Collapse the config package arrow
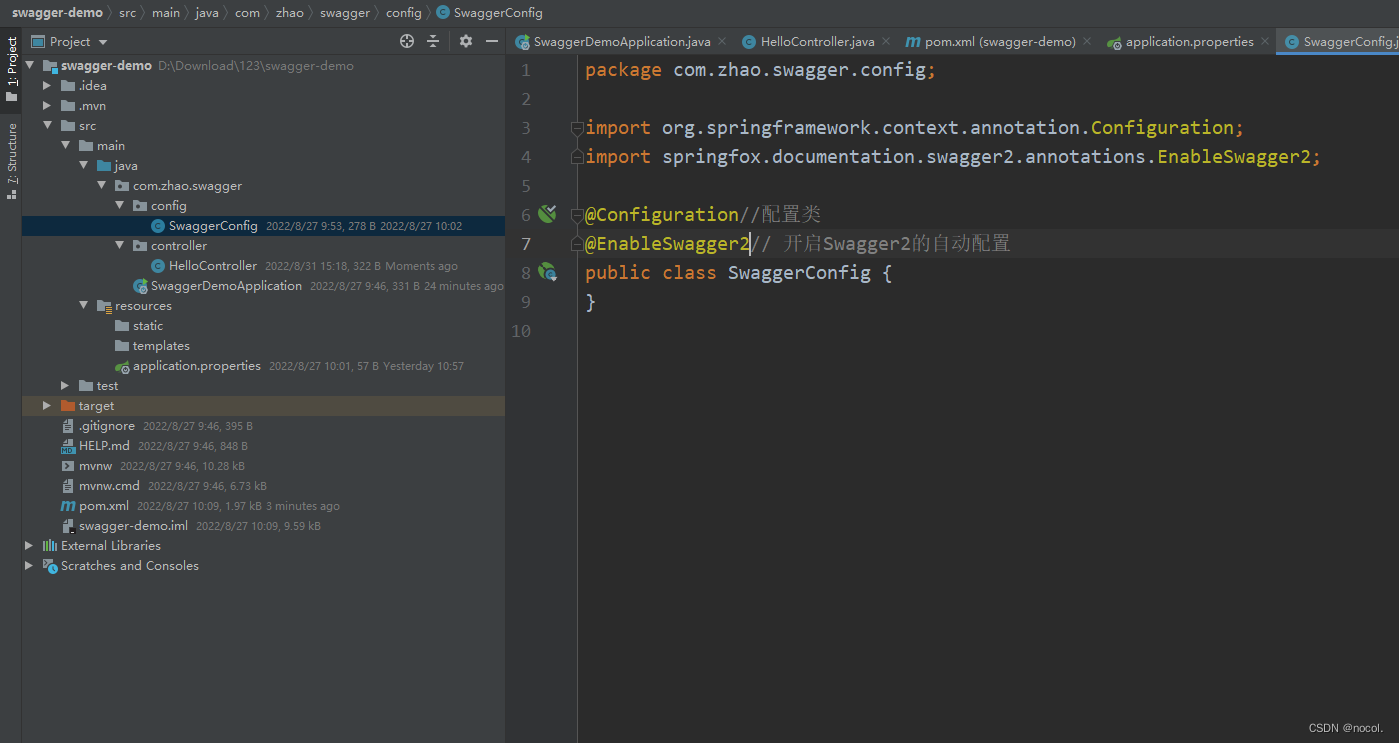The image size is (1399, 743). click(119, 206)
